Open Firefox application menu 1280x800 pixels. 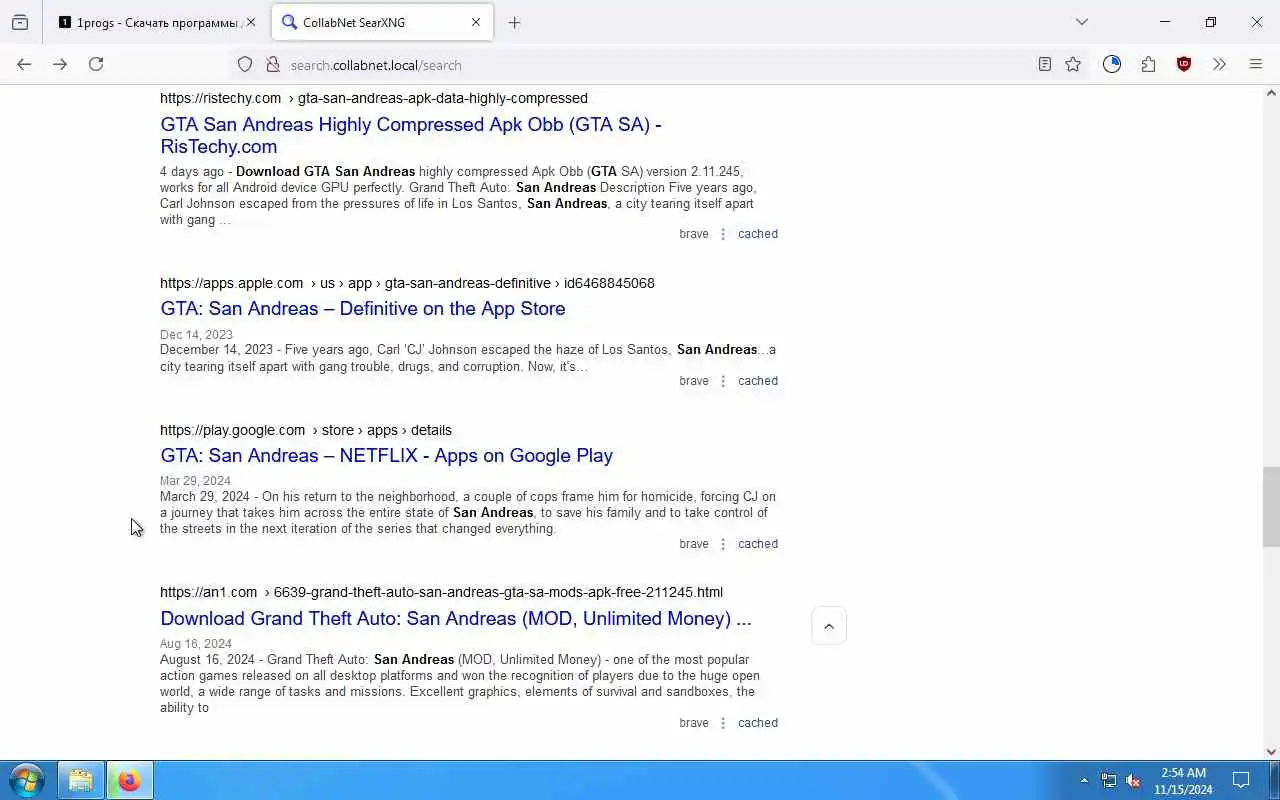coord(1256,64)
